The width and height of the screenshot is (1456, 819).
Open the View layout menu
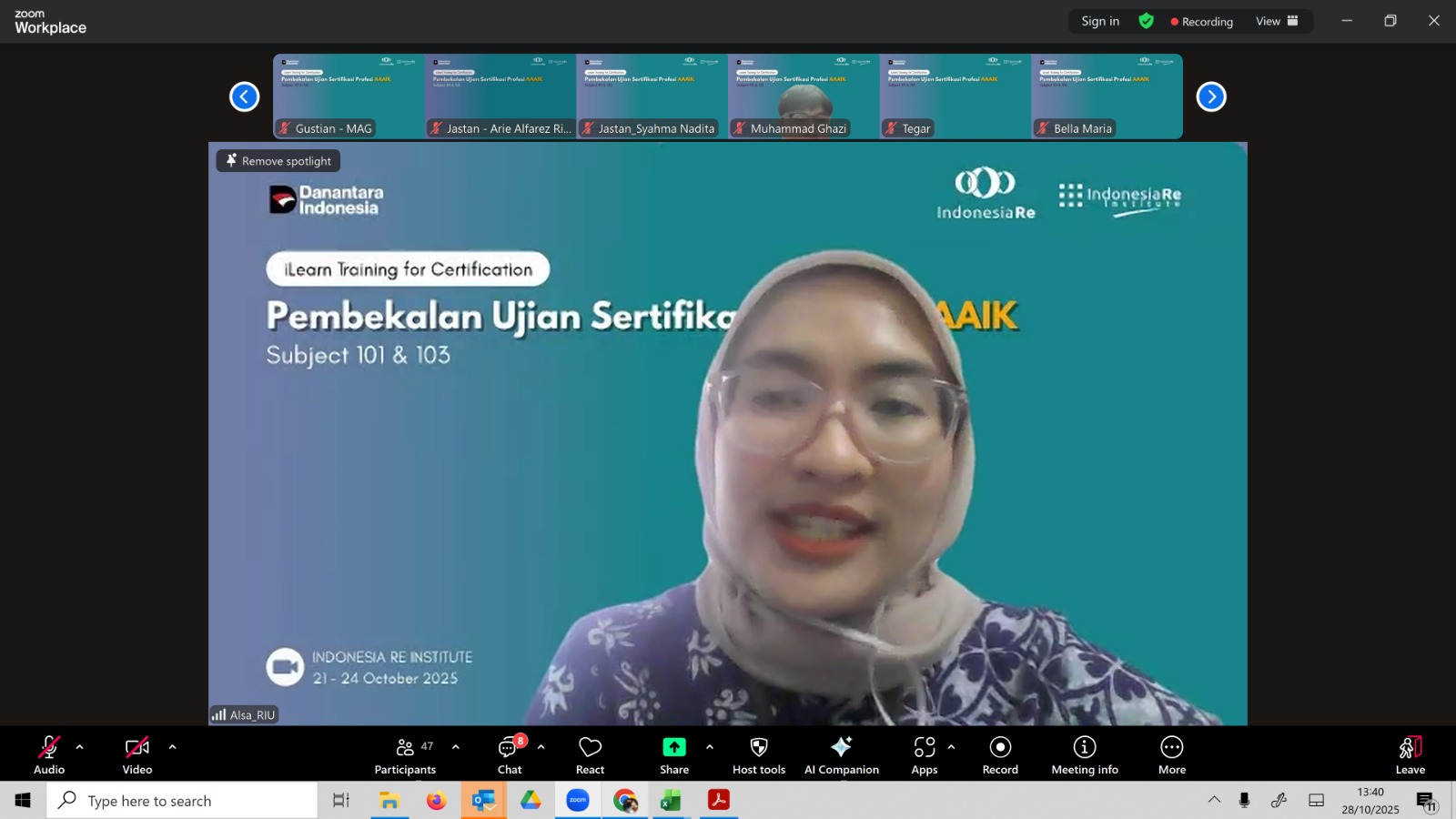pyautogui.click(x=1277, y=21)
